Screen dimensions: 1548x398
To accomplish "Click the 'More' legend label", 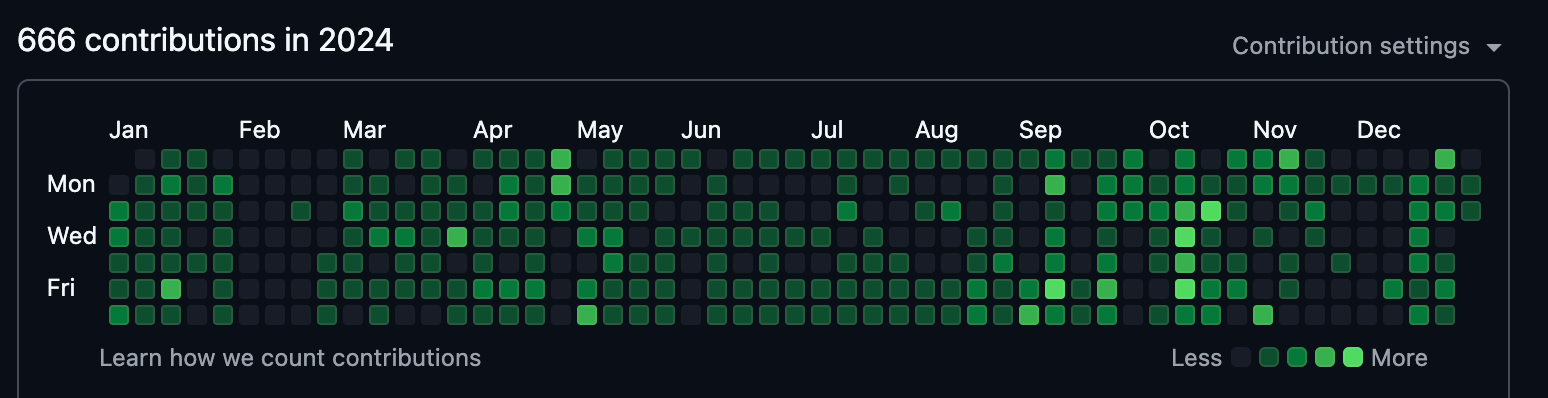I will pos(1399,358).
